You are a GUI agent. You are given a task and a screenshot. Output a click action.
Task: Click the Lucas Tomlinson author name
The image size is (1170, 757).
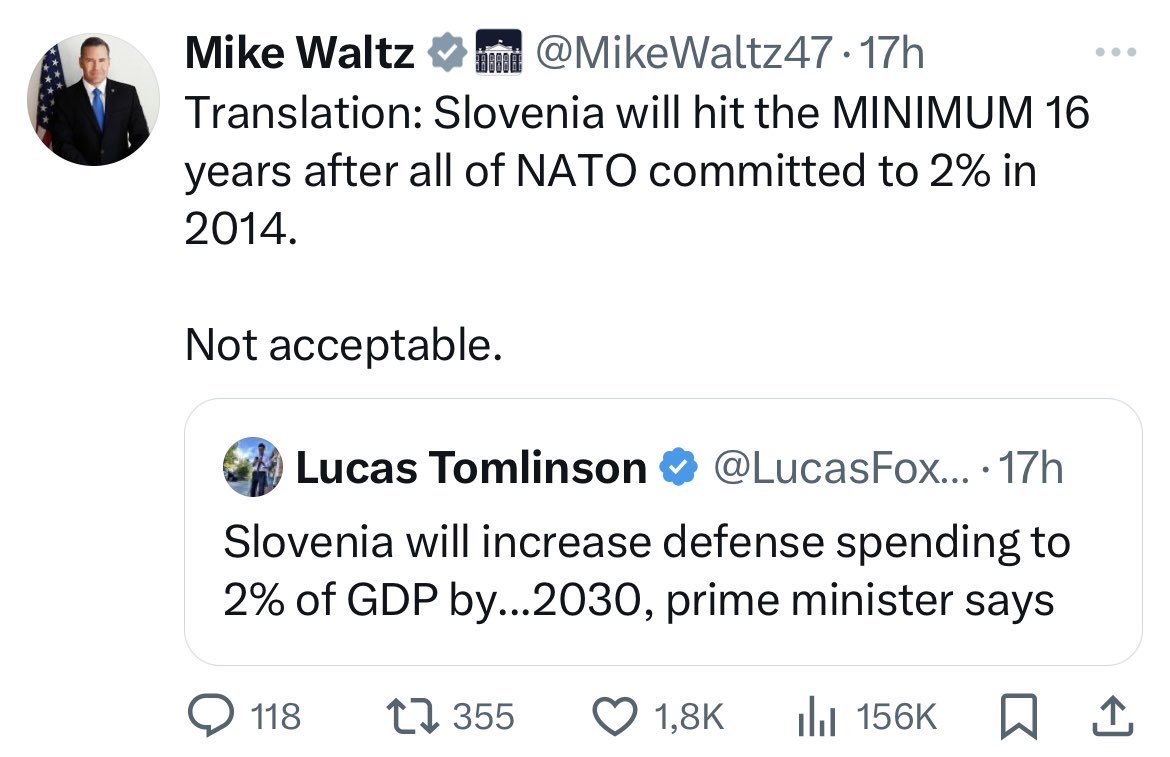click(471, 468)
